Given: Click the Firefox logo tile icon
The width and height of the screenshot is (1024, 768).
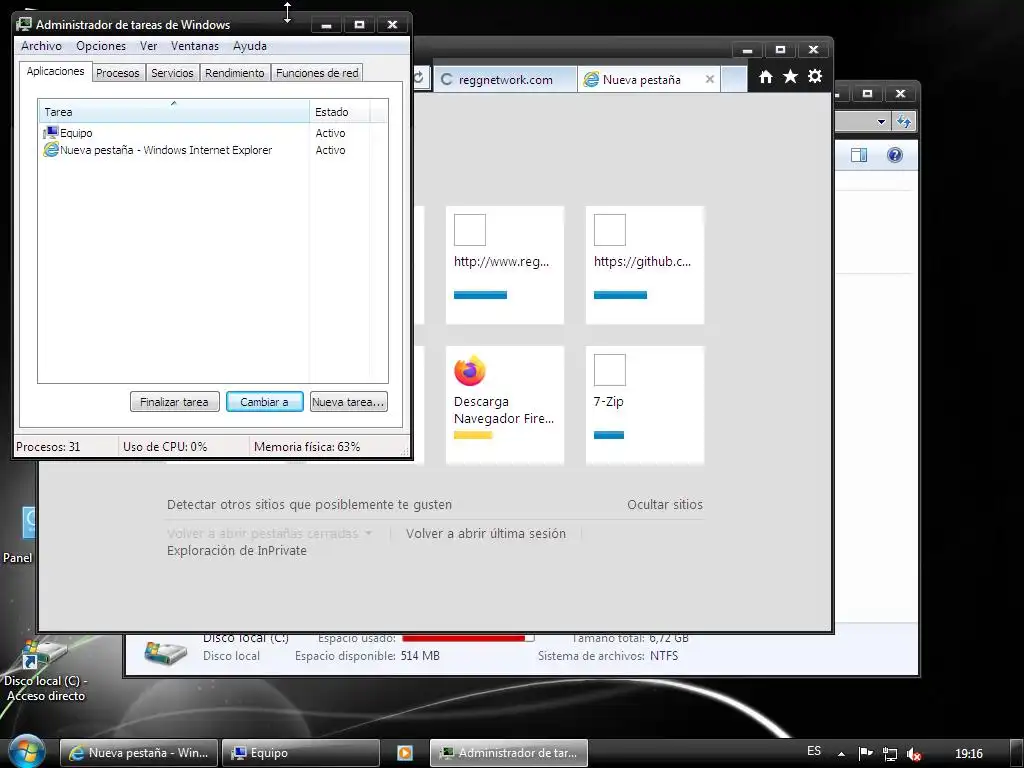Looking at the screenshot, I should (x=470, y=370).
